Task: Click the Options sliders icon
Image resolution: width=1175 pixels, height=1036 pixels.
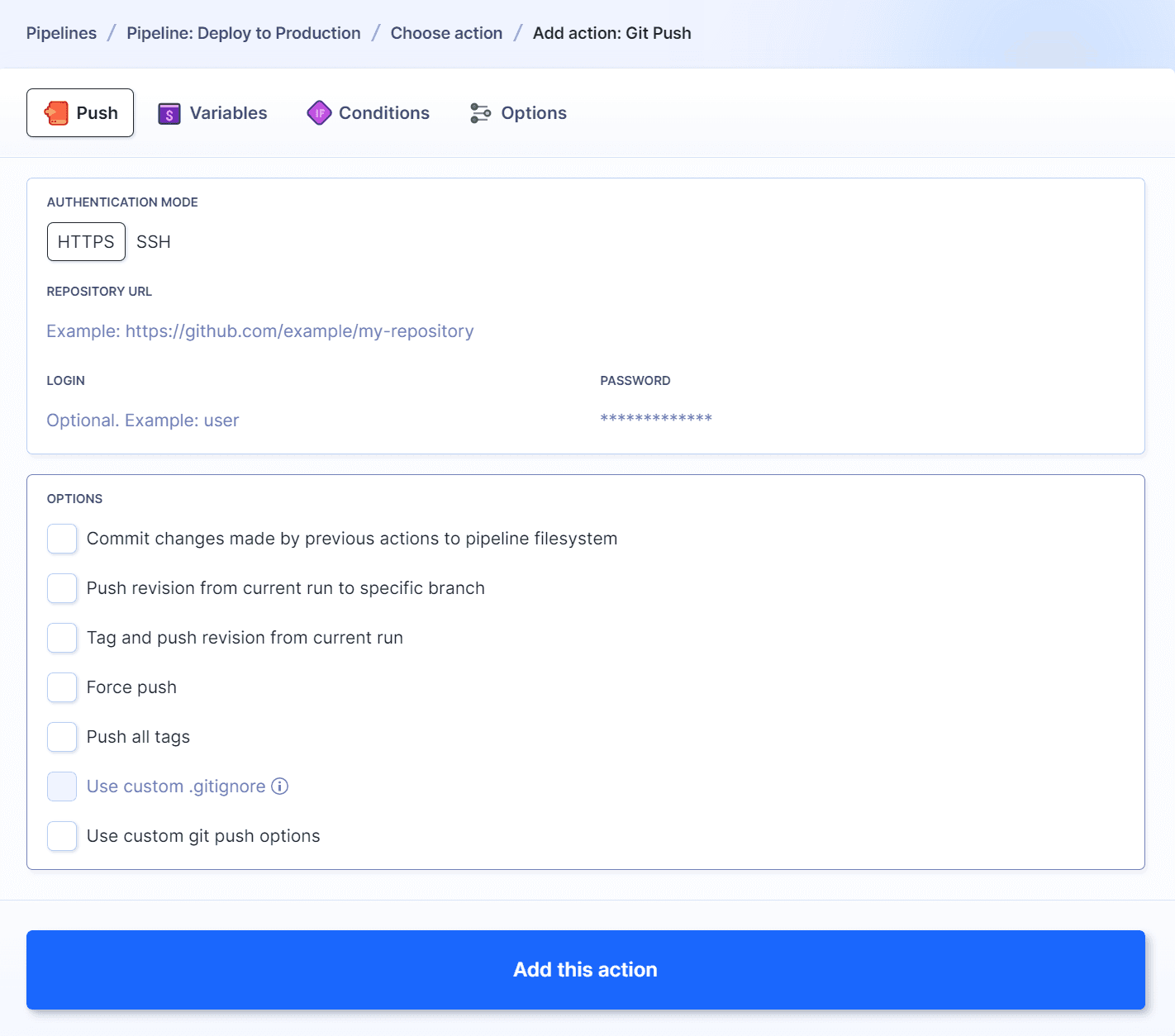Action: (x=480, y=113)
